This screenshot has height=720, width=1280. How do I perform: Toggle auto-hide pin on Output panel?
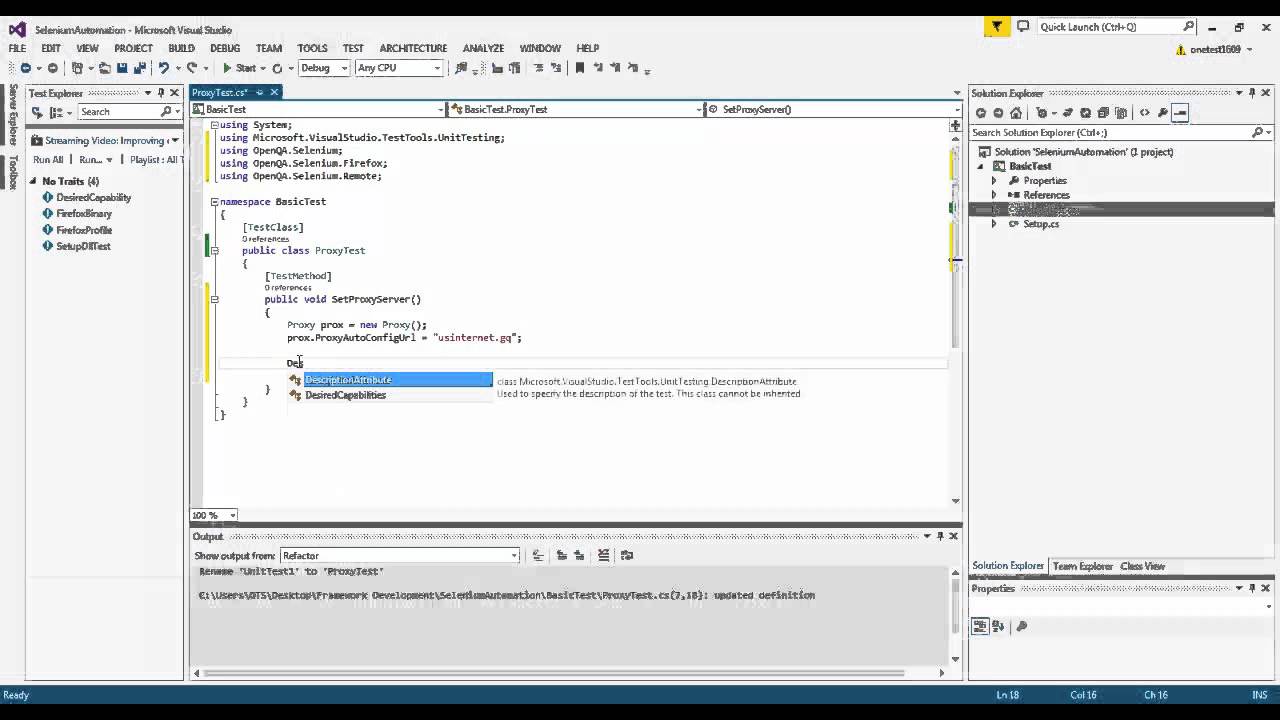940,536
